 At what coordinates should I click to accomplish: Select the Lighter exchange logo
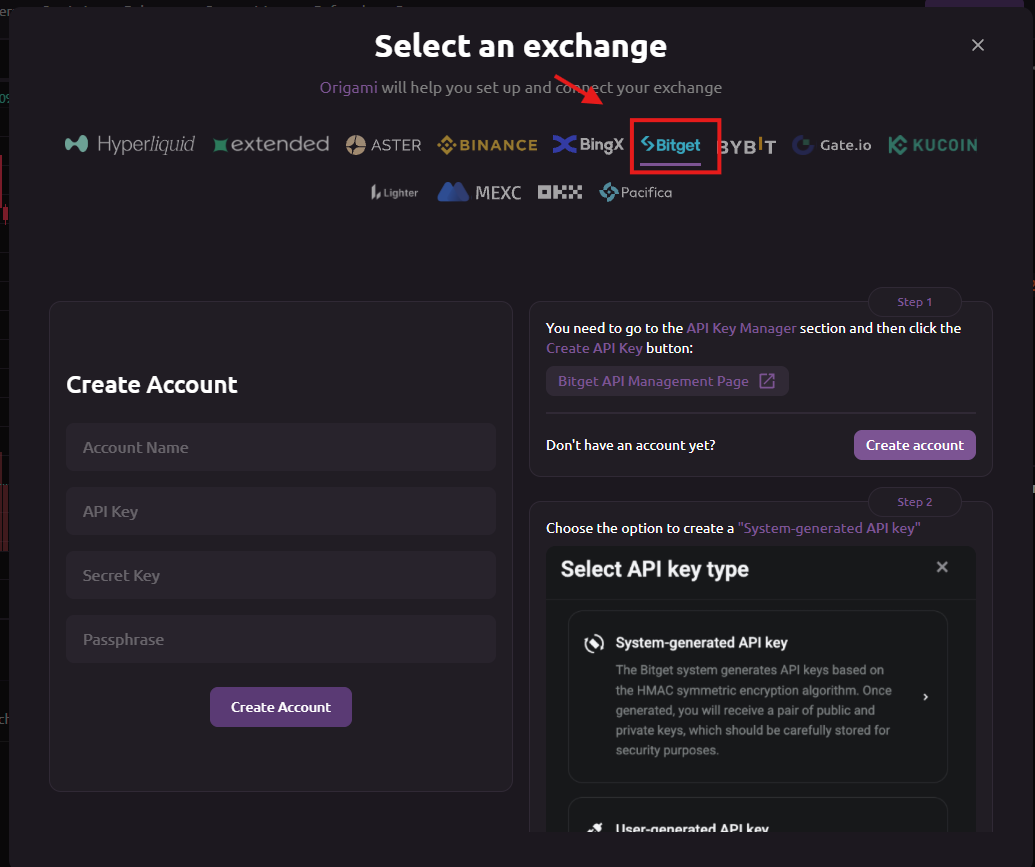coord(394,192)
